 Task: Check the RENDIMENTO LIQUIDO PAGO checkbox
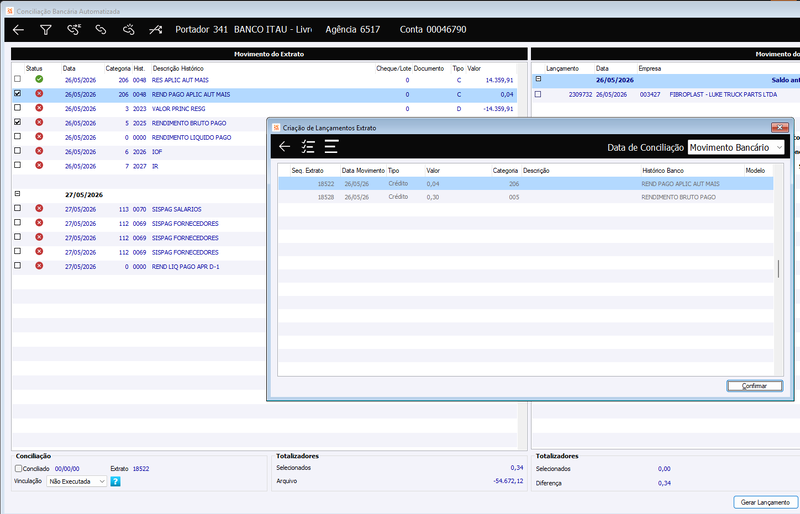pyautogui.click(x=18, y=136)
